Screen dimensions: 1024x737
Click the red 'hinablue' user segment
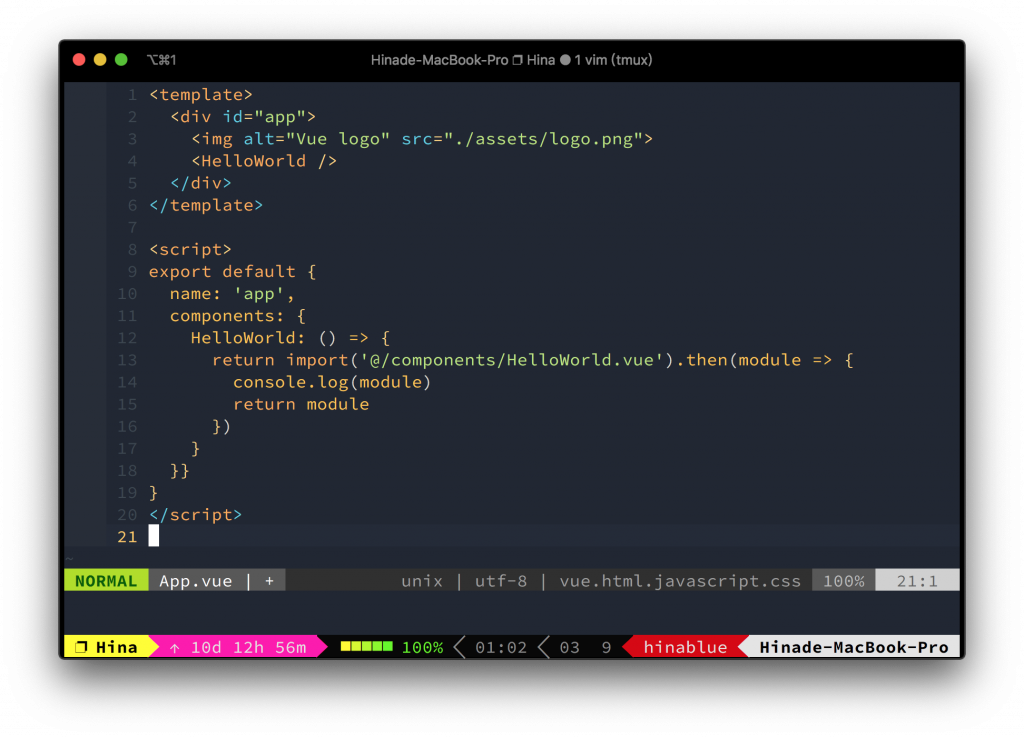(685, 647)
